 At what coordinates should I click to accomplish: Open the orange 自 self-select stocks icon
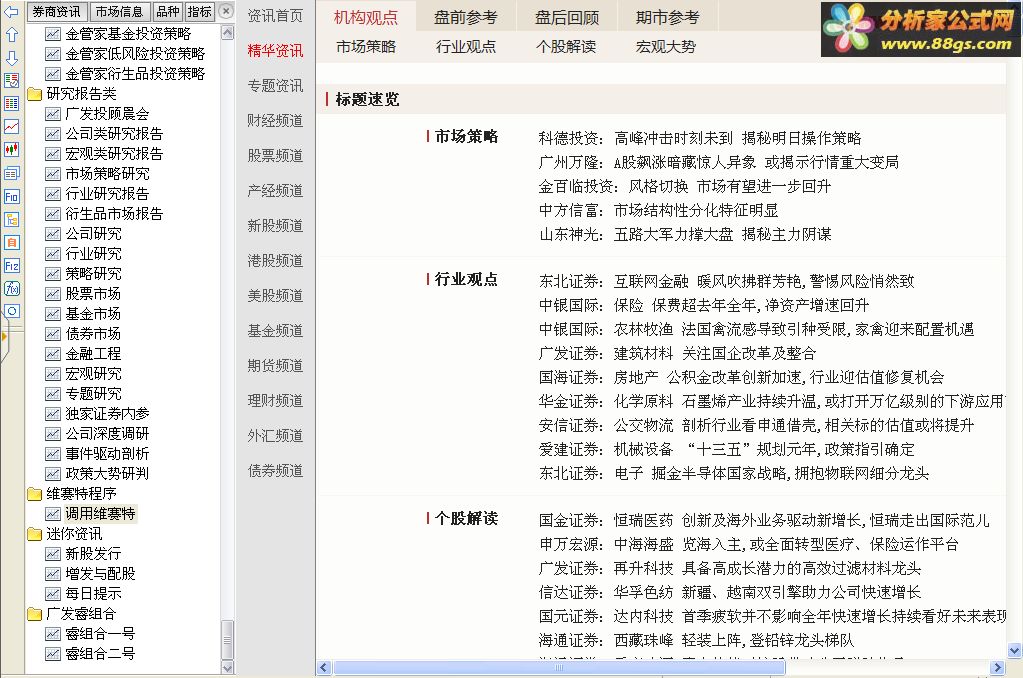click(11, 242)
